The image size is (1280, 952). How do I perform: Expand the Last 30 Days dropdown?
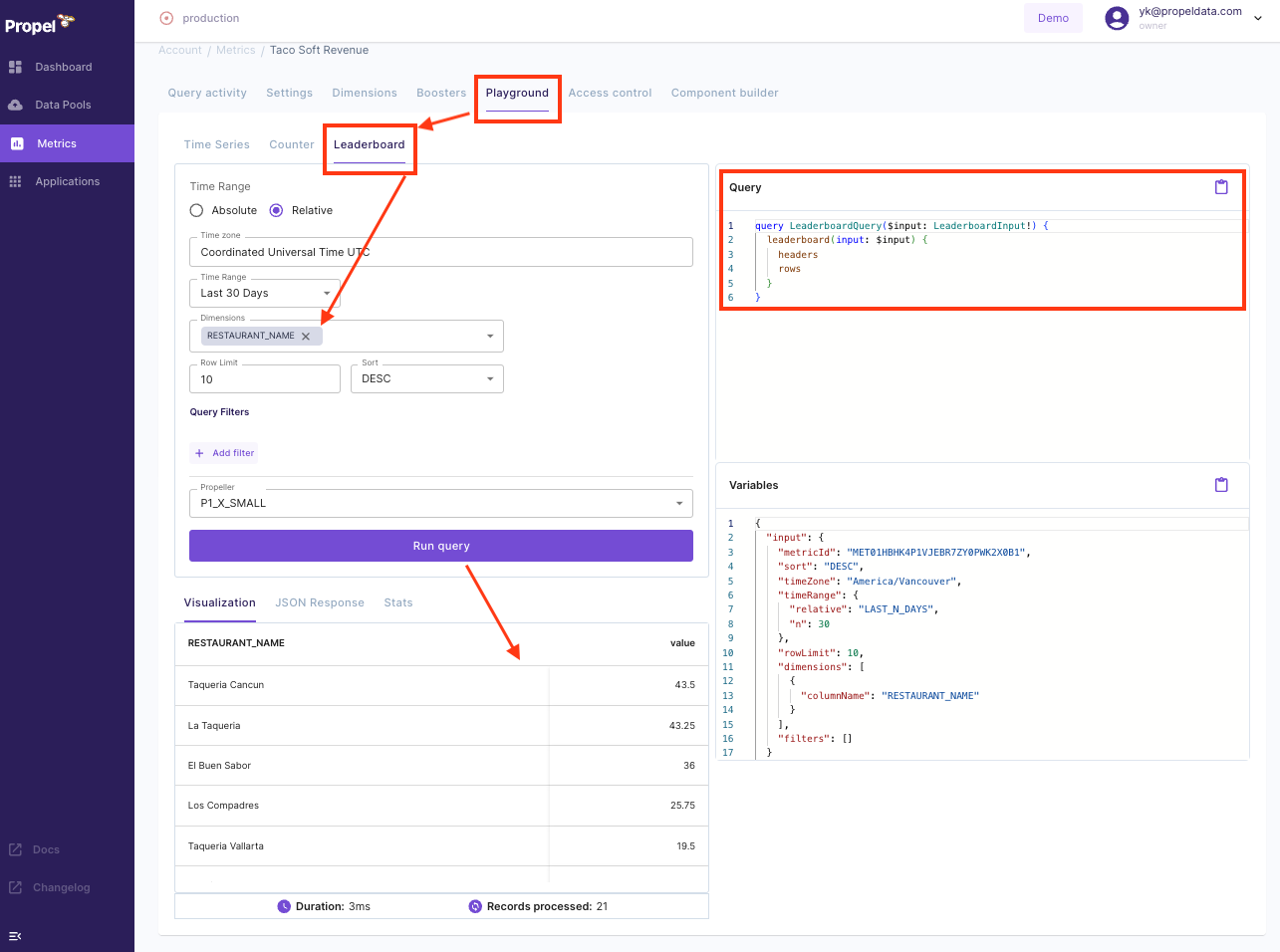[326, 294]
